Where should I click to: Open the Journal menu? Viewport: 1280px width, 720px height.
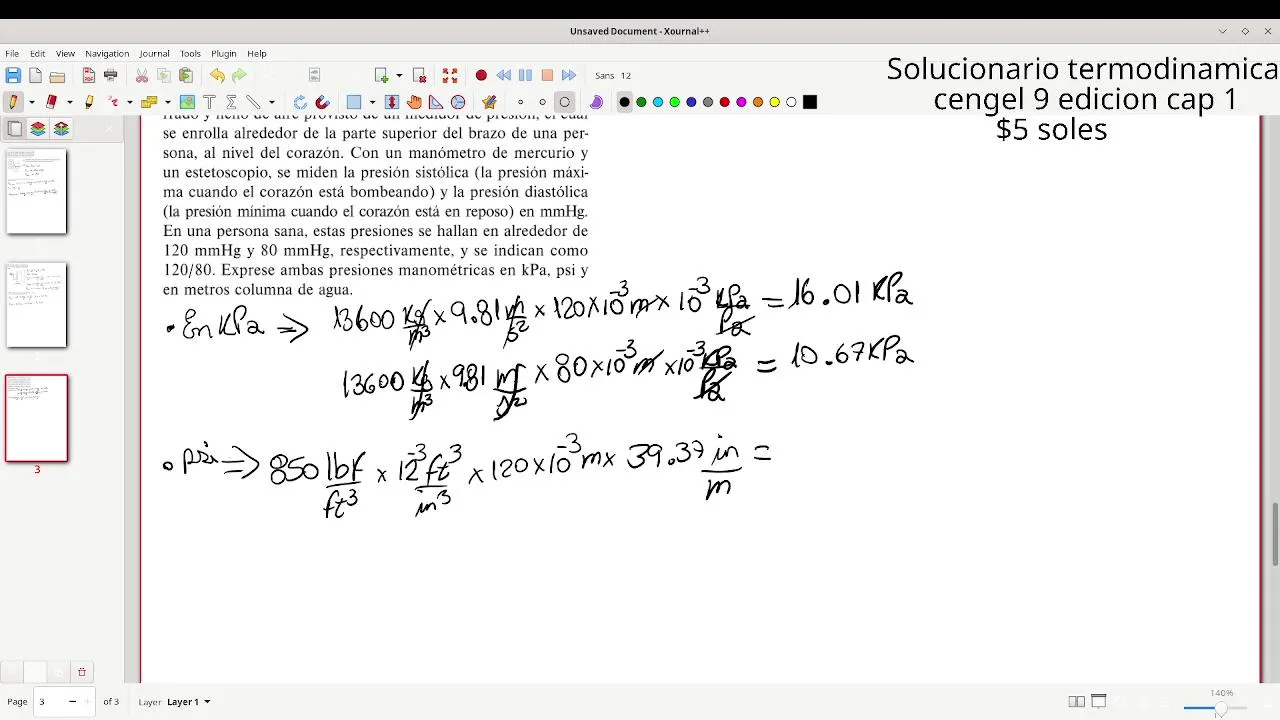pyautogui.click(x=154, y=53)
